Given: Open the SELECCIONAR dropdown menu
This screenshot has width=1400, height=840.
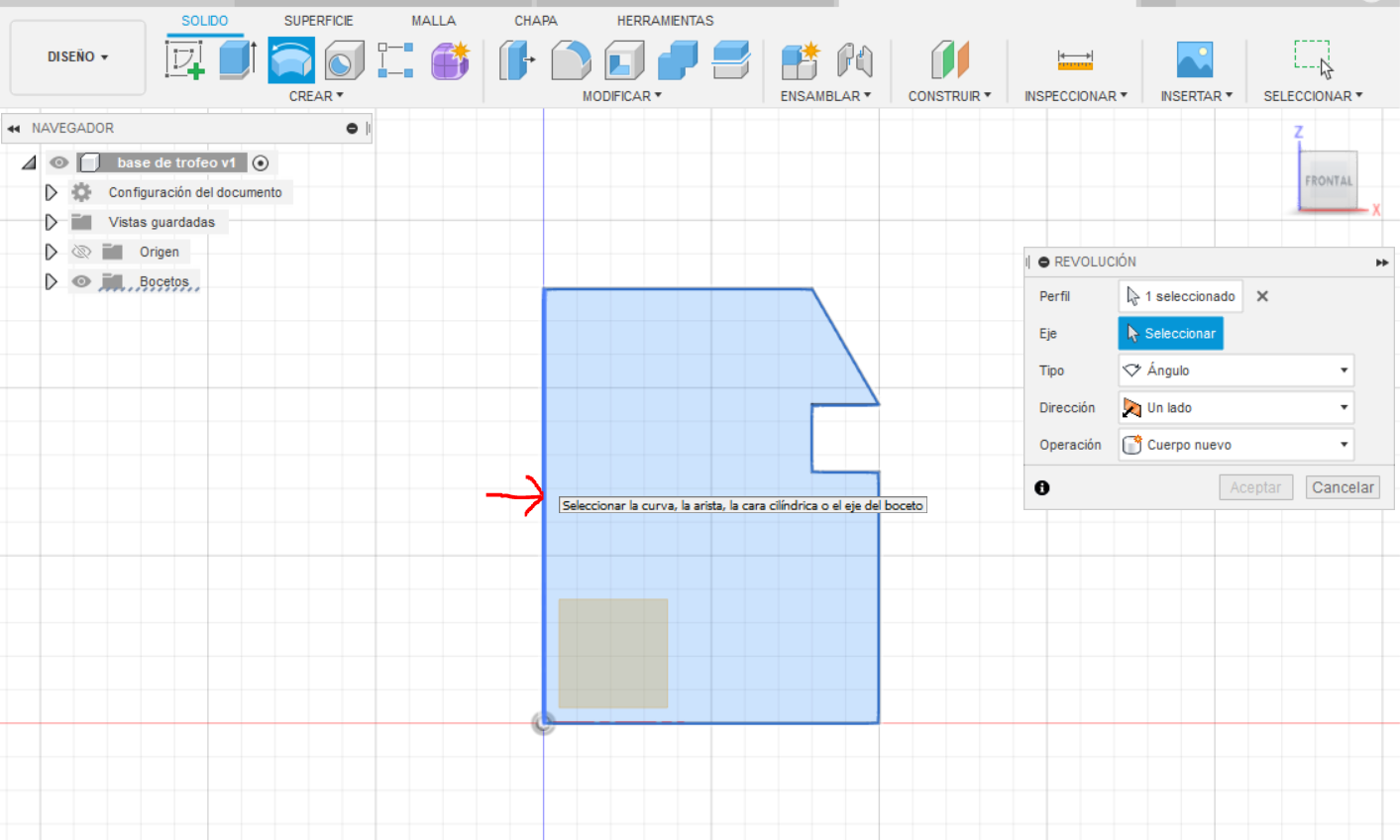Looking at the screenshot, I should coord(1313,96).
